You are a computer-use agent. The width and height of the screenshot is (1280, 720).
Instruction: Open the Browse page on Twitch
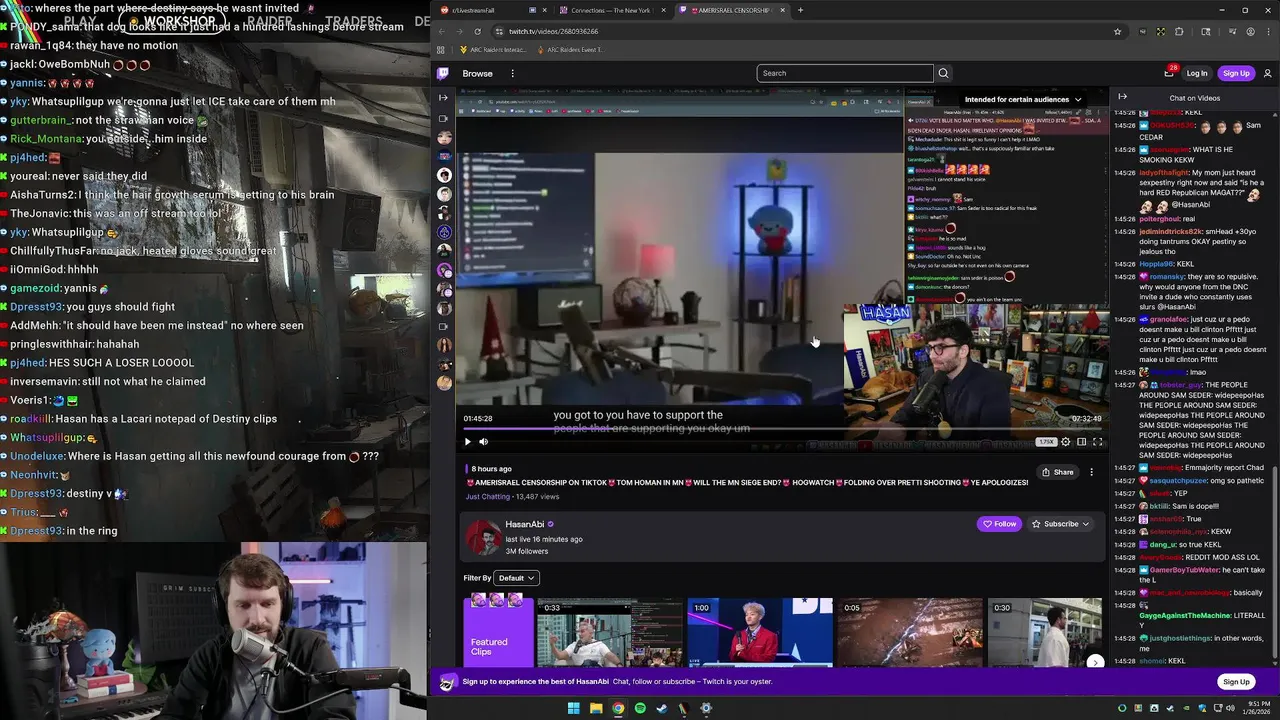(x=477, y=73)
